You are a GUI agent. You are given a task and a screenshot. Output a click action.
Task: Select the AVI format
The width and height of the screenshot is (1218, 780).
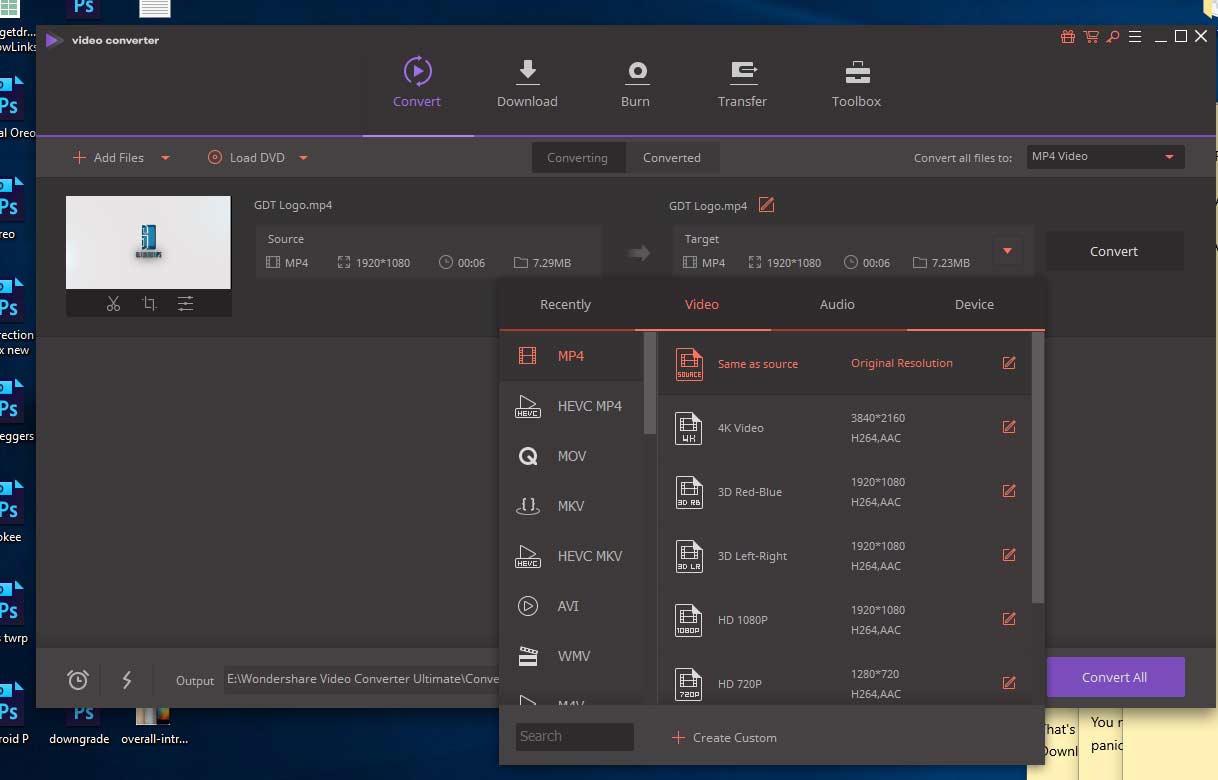click(x=572, y=606)
